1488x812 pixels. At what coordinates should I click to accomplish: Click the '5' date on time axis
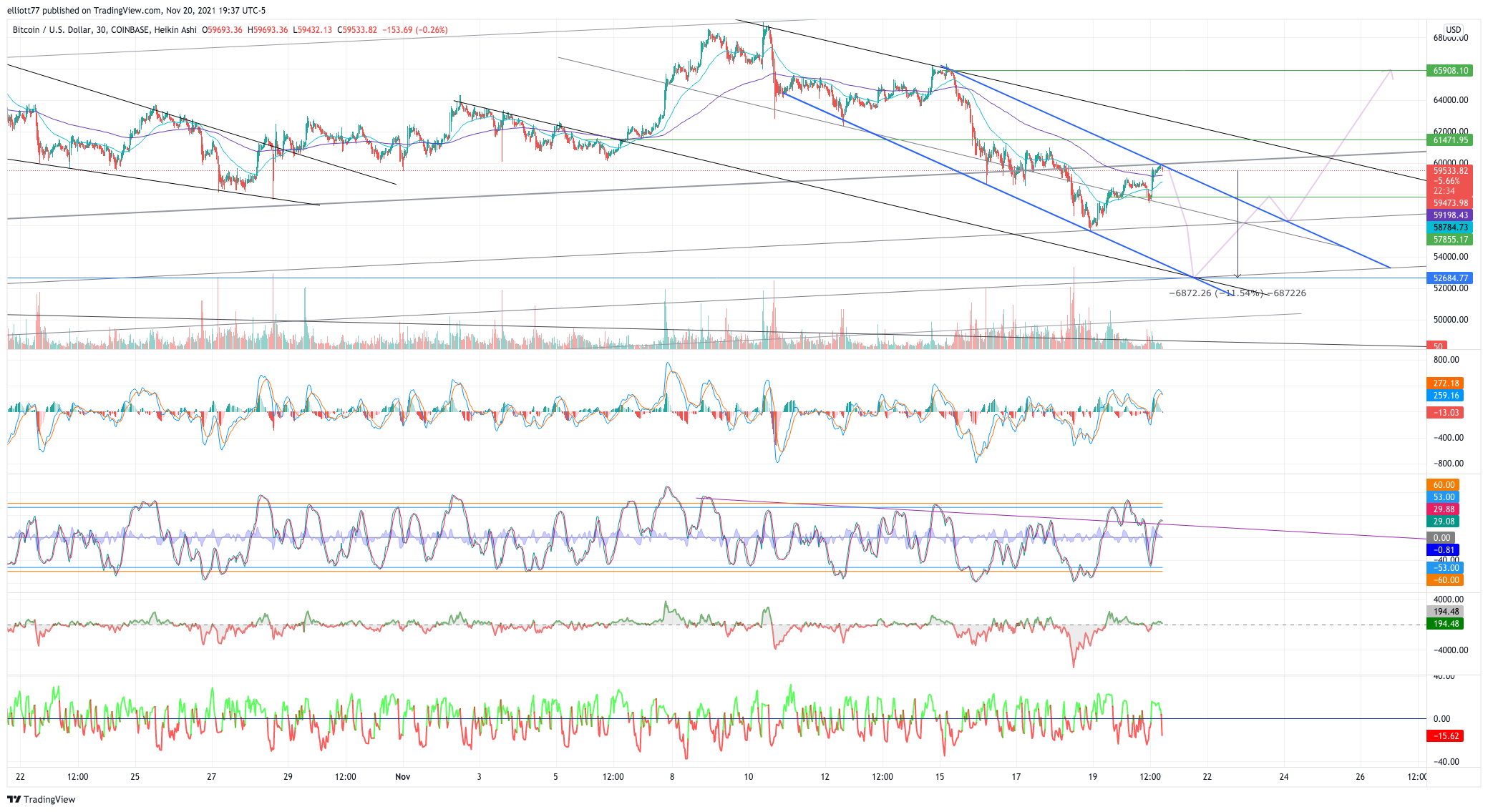click(555, 777)
